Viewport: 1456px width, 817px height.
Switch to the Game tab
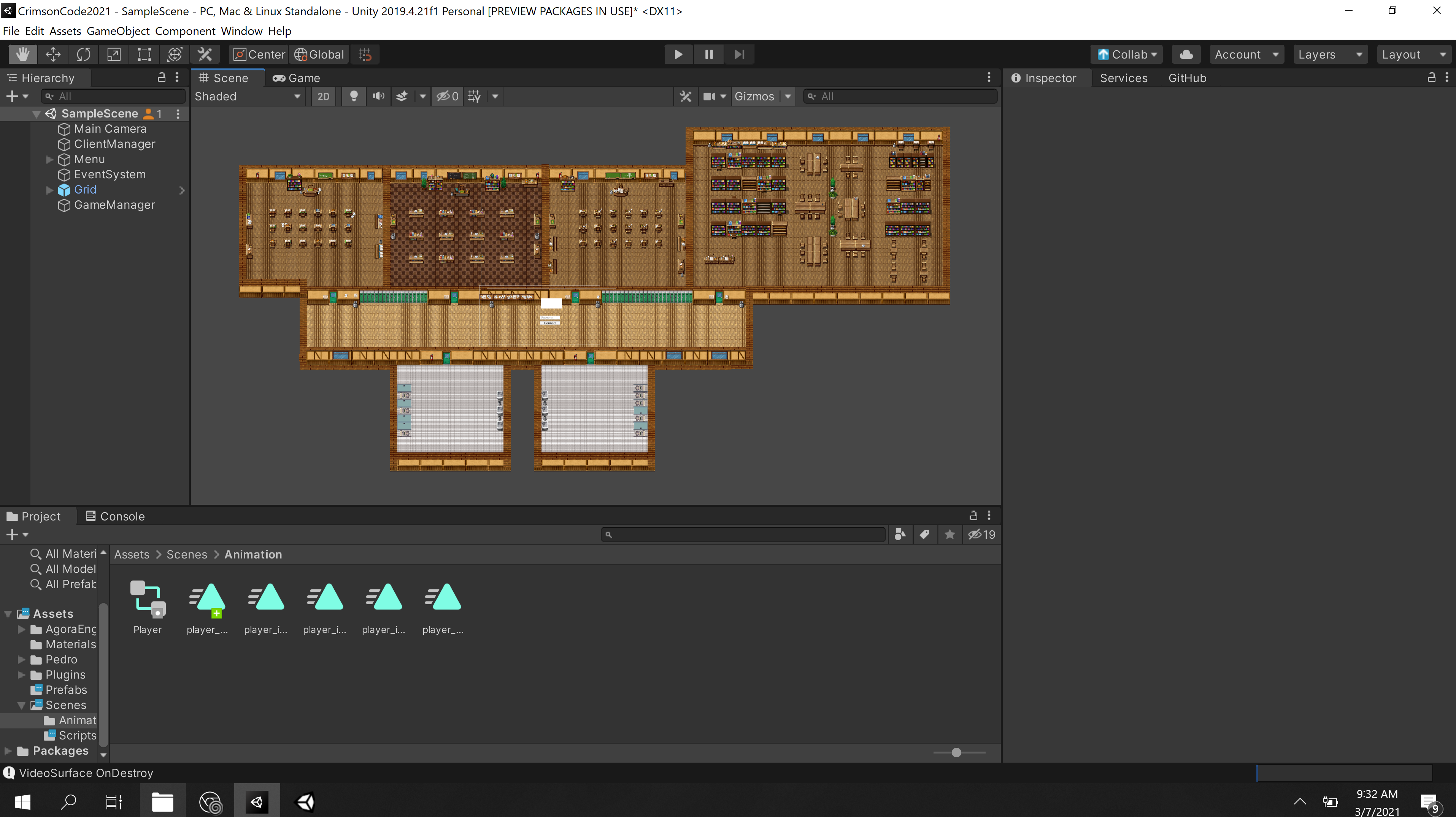(297, 78)
